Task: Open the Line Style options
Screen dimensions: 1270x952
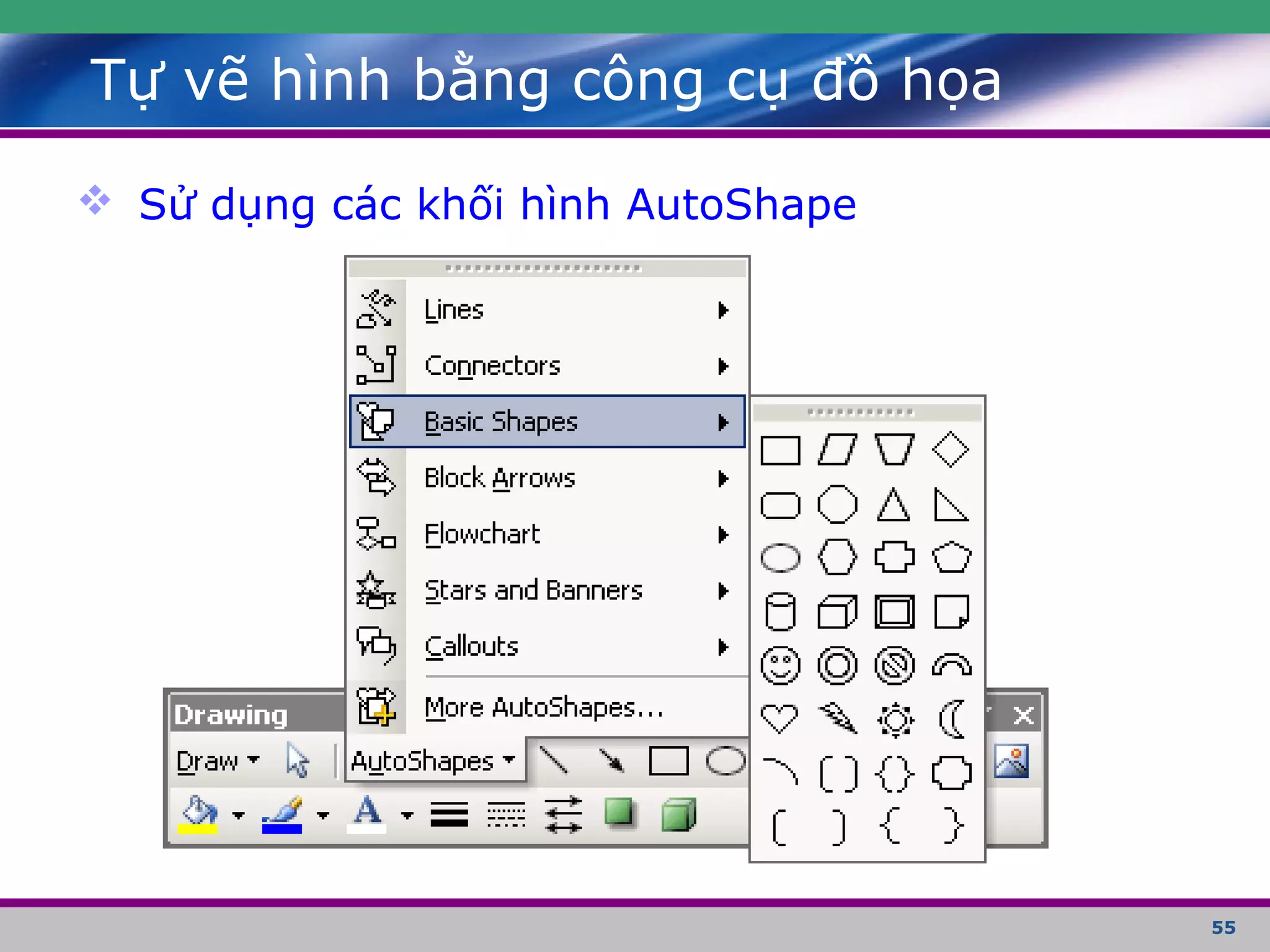Action: (x=450, y=814)
